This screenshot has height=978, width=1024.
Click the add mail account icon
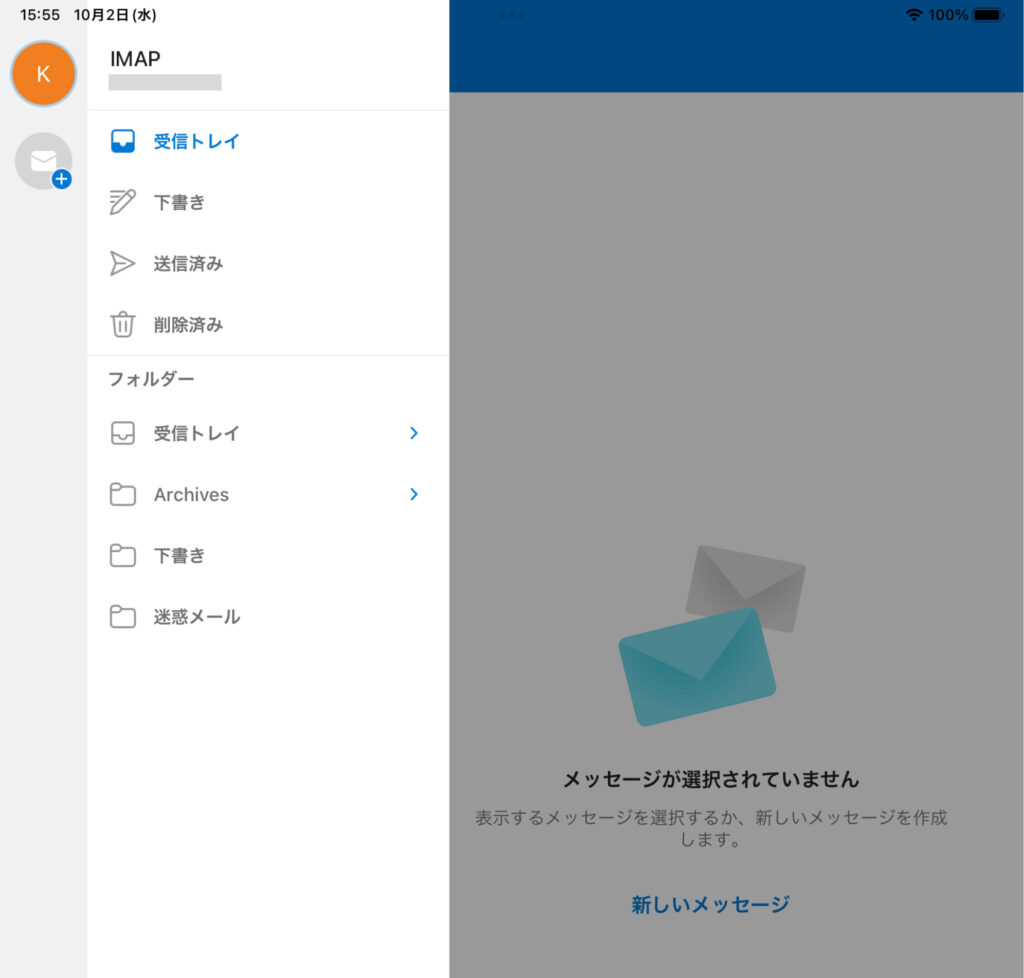44,161
